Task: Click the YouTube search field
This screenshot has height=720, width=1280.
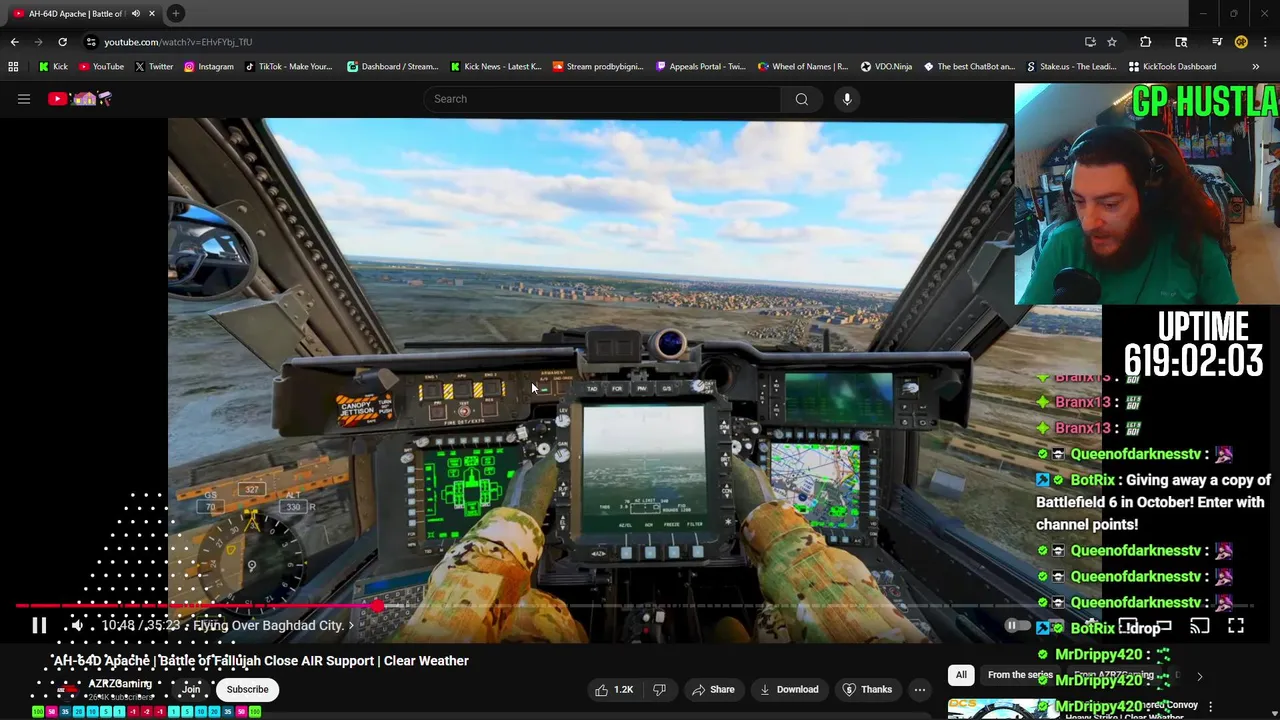Action: [x=602, y=99]
